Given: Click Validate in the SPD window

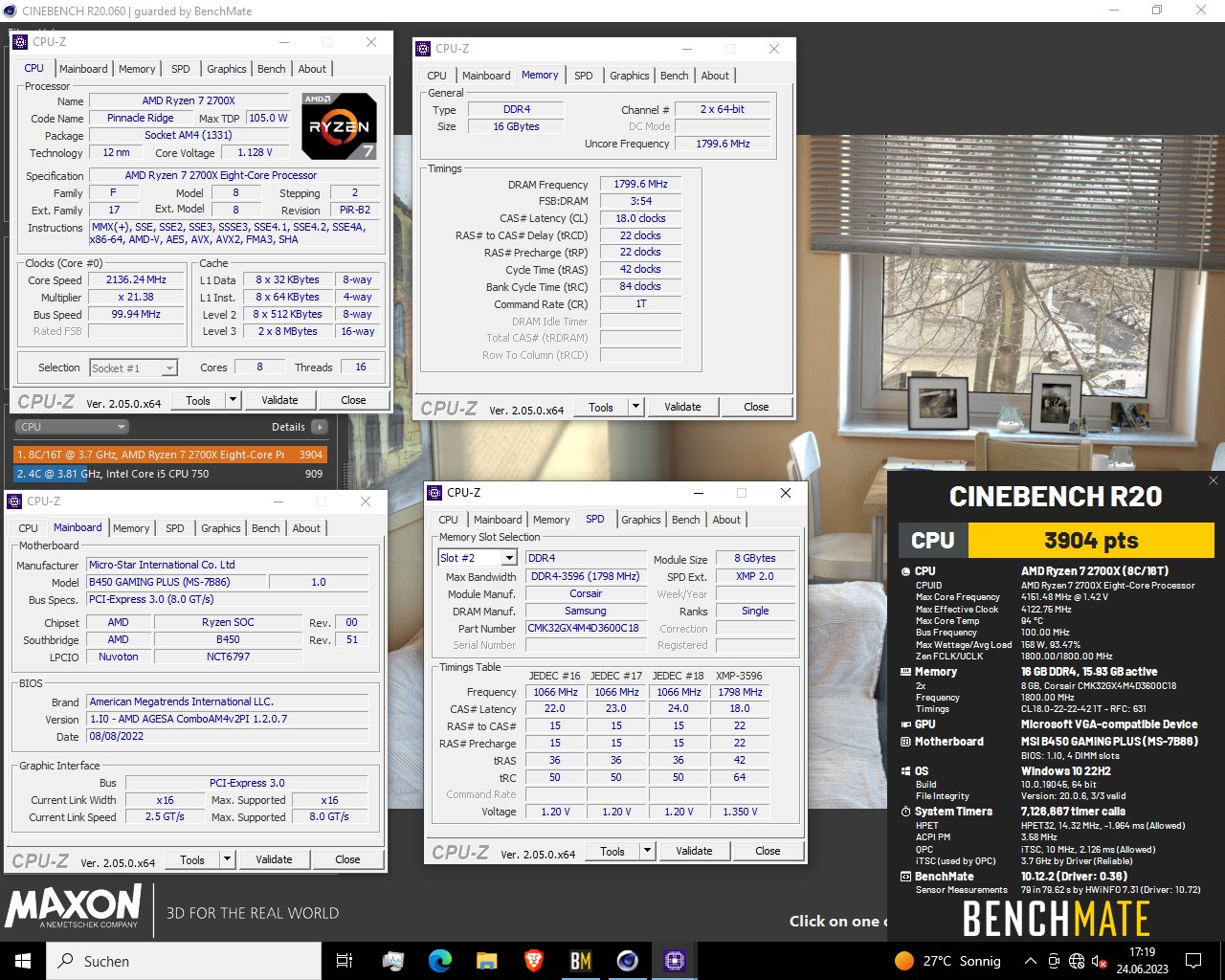Looking at the screenshot, I should pyautogui.click(x=694, y=851).
